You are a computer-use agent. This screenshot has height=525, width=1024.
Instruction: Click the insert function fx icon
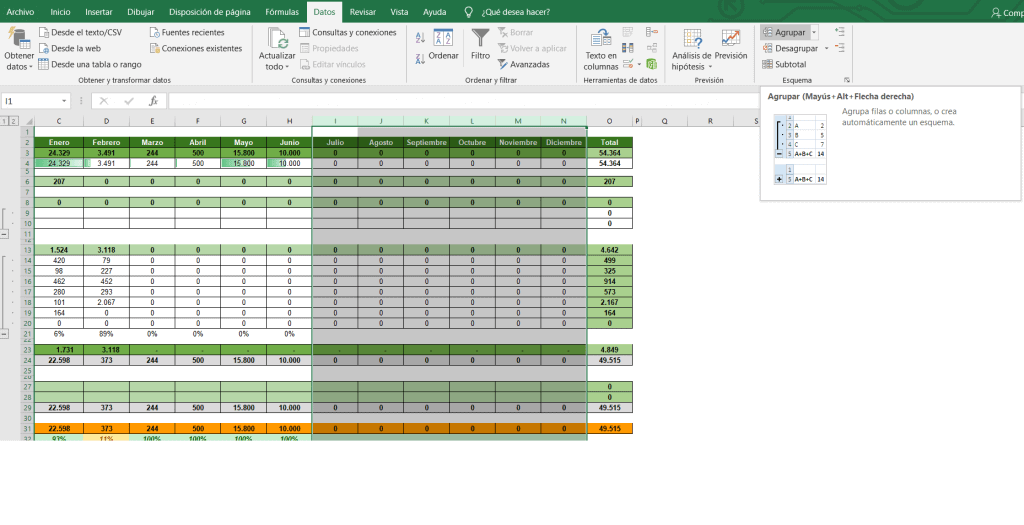click(x=153, y=101)
